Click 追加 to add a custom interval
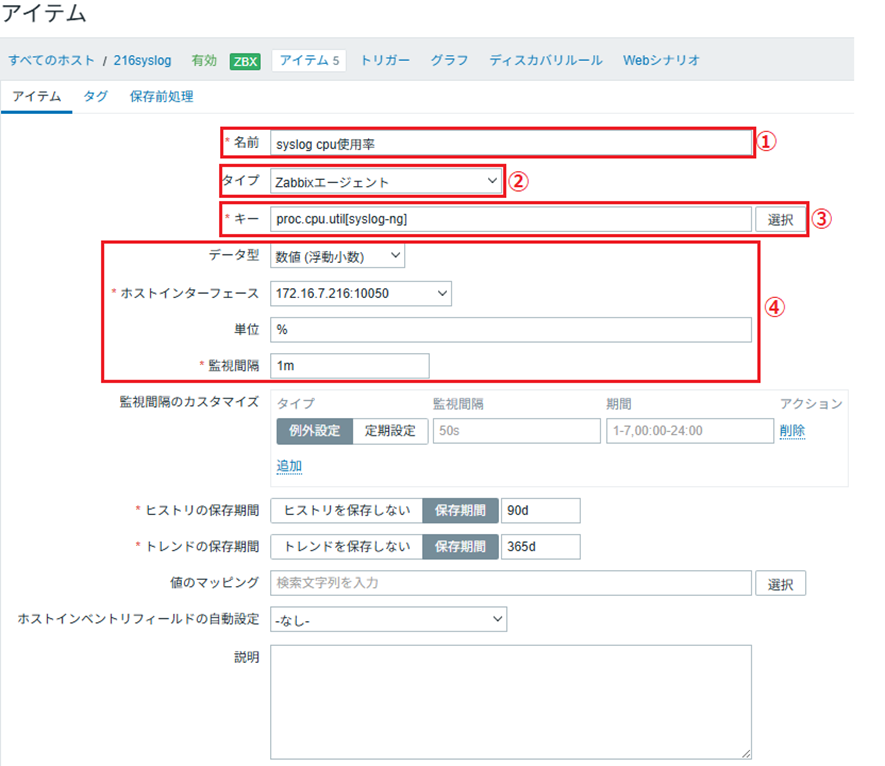This screenshot has height=766, width=885. tap(289, 466)
